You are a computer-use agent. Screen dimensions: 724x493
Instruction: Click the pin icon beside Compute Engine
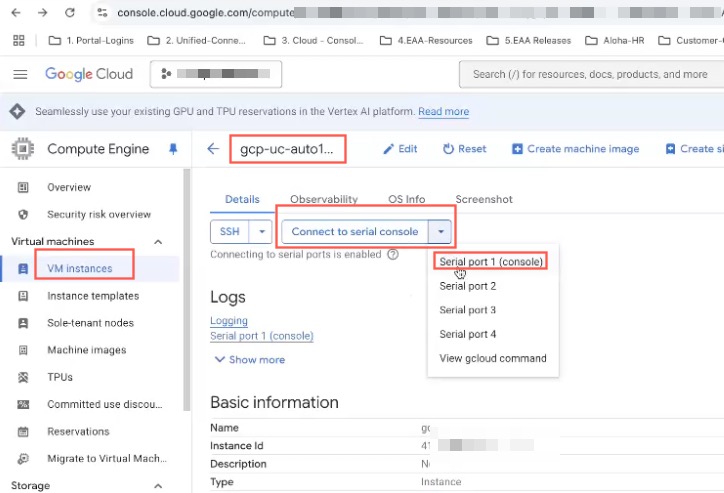(x=172, y=149)
